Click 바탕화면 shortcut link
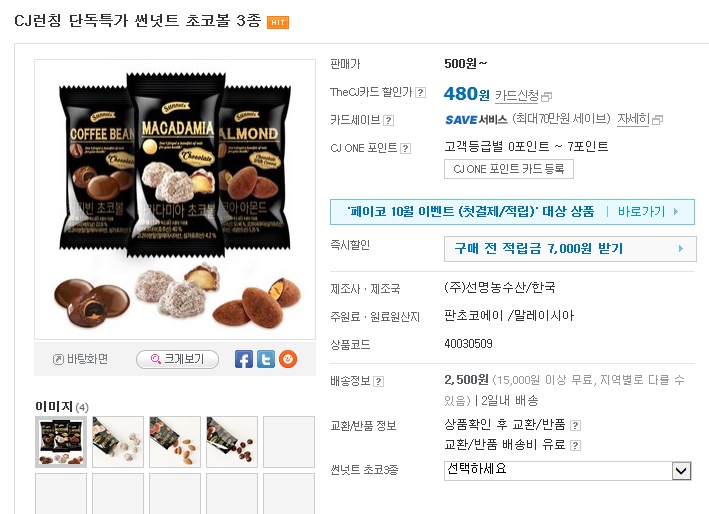709x514 pixels. click(x=80, y=359)
